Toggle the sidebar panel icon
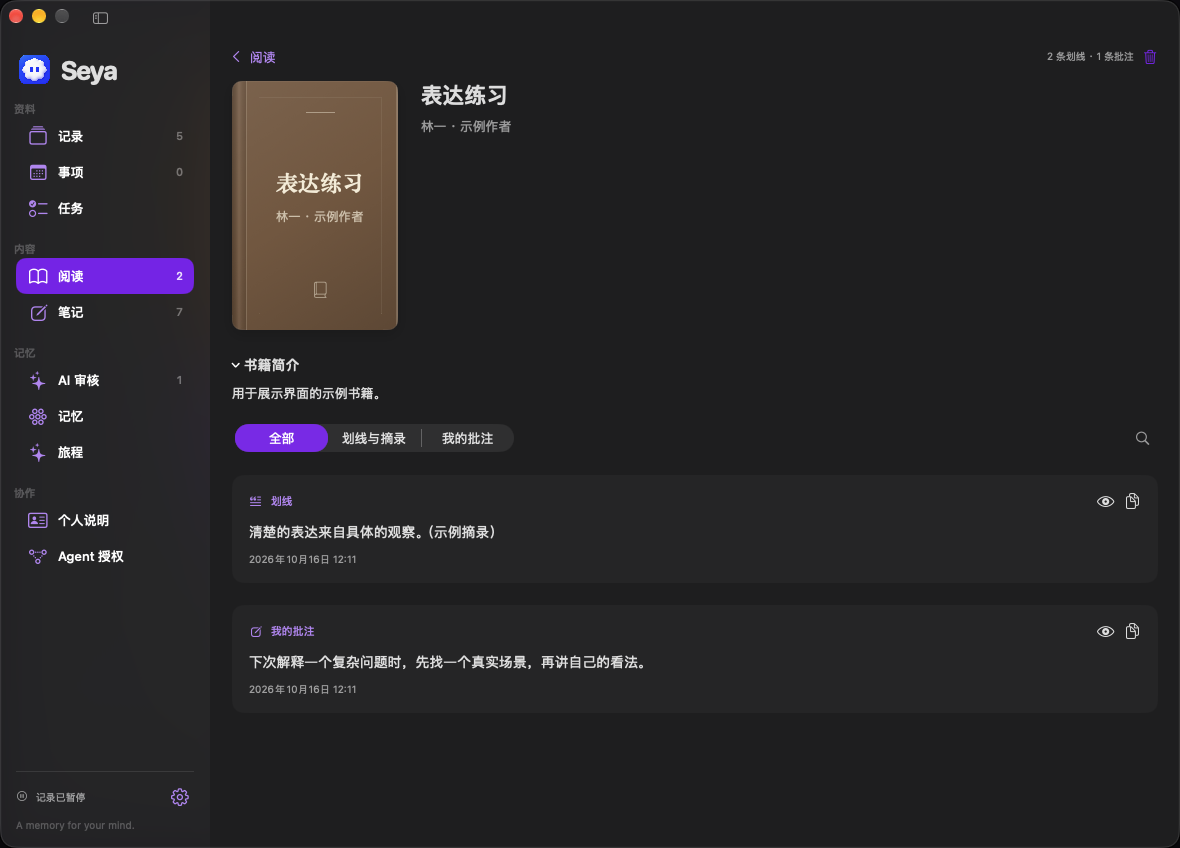This screenshot has width=1180, height=848. coord(100,18)
